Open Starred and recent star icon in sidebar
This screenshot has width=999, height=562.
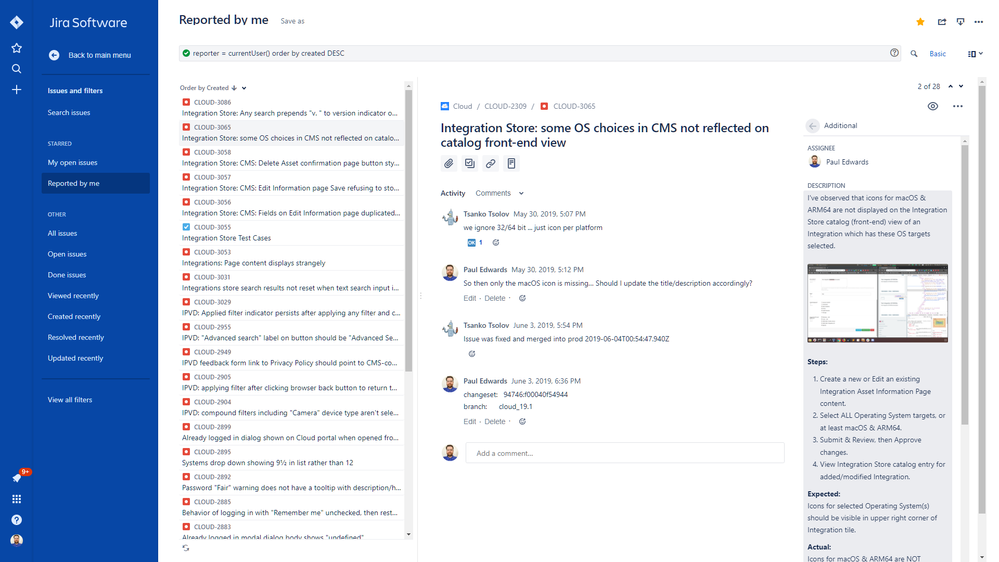17,48
